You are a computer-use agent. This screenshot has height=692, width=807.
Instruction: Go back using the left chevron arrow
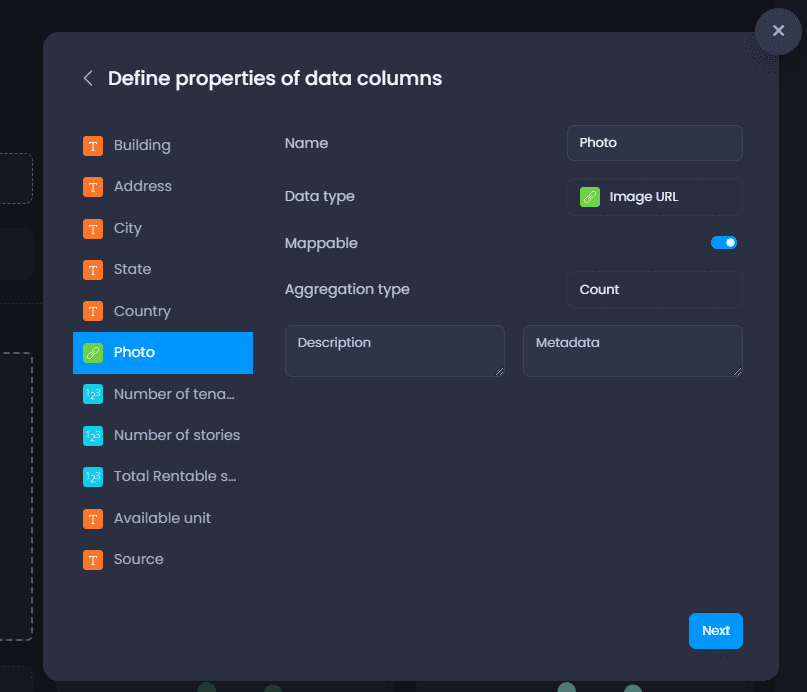pos(88,78)
